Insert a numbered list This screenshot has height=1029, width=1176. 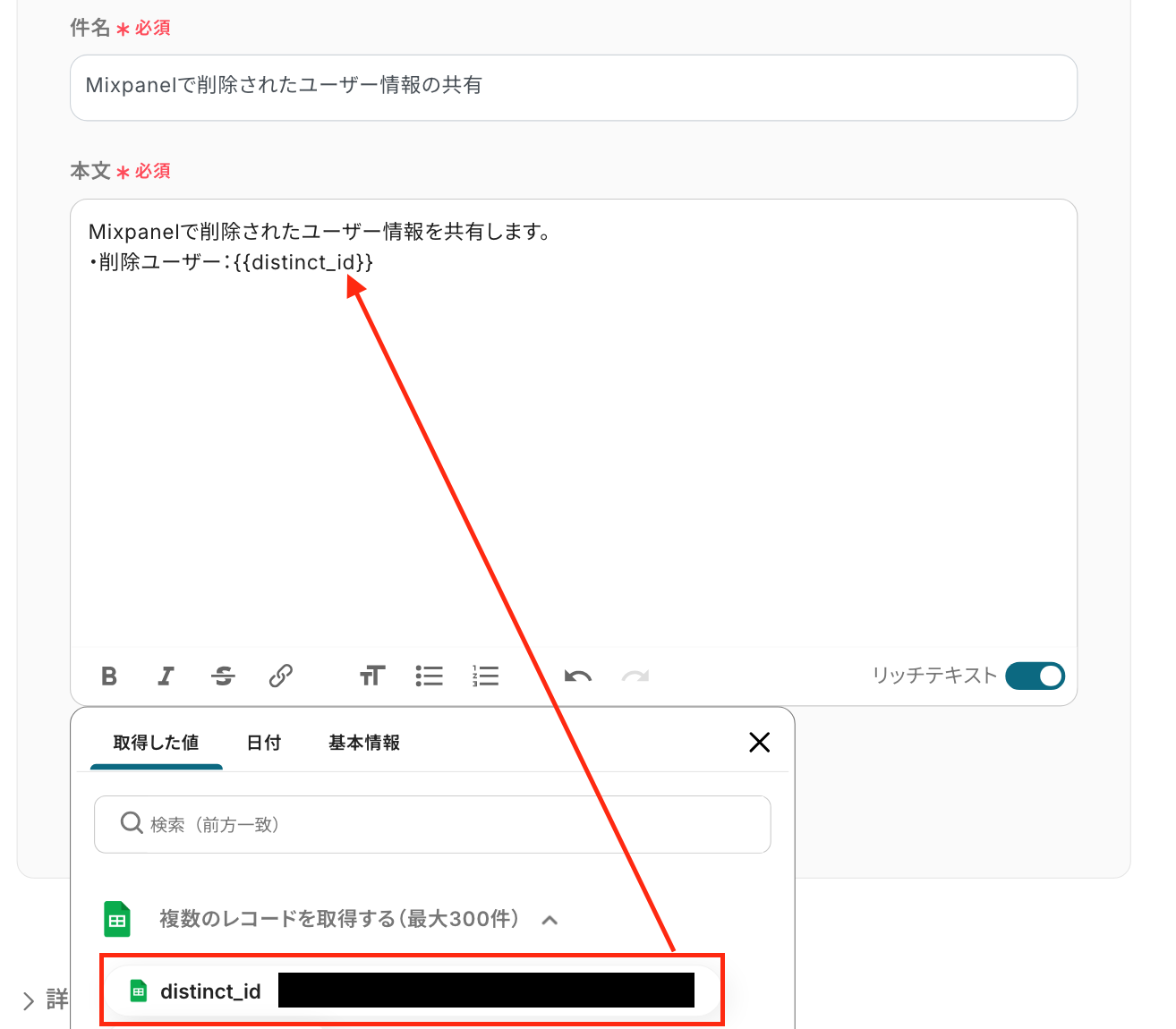point(486,676)
